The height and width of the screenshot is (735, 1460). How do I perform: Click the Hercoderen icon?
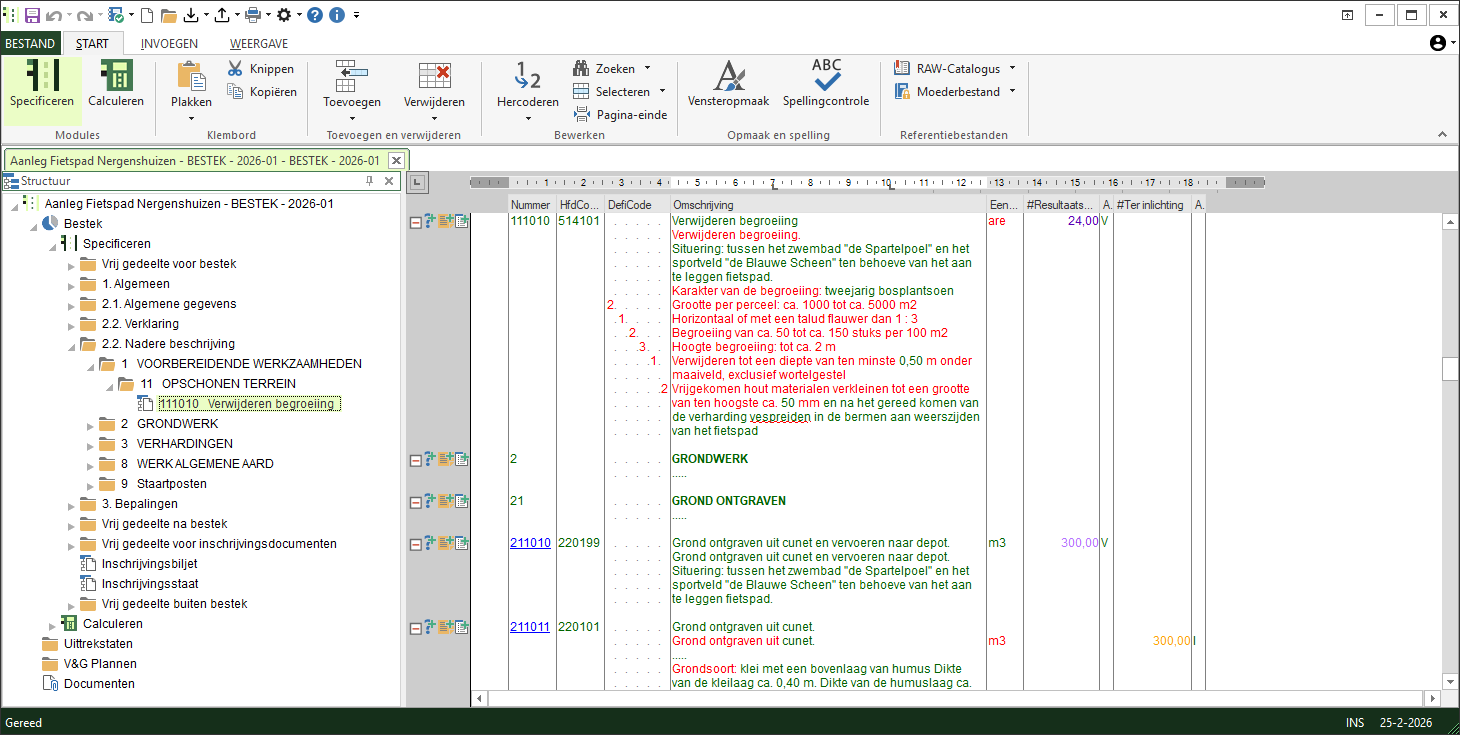[527, 76]
